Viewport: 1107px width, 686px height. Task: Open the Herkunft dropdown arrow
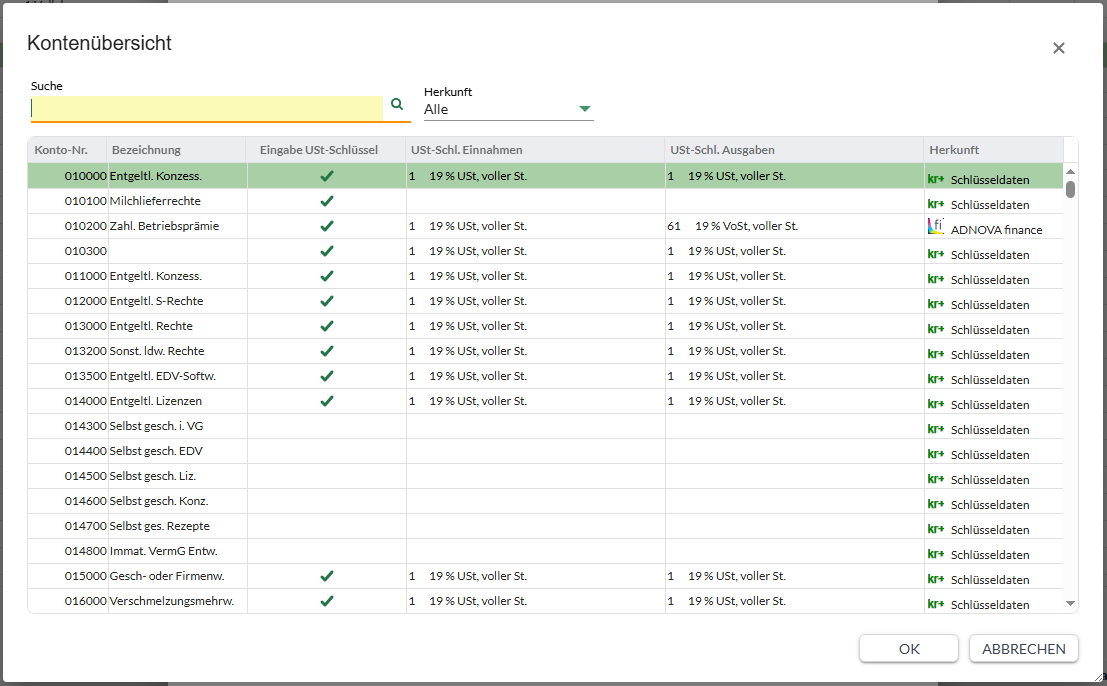click(585, 109)
